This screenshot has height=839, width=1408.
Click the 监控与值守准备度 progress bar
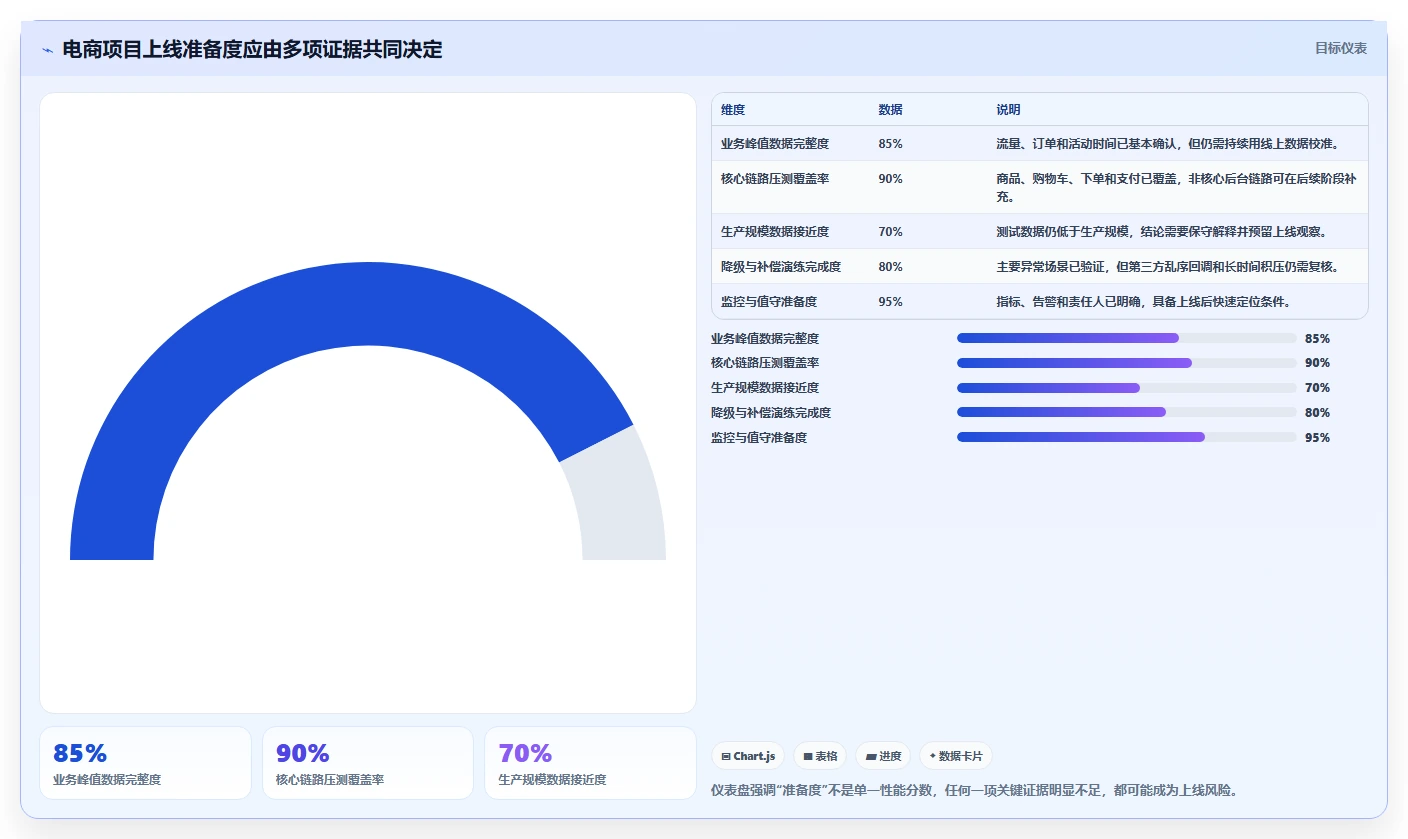(x=1126, y=437)
